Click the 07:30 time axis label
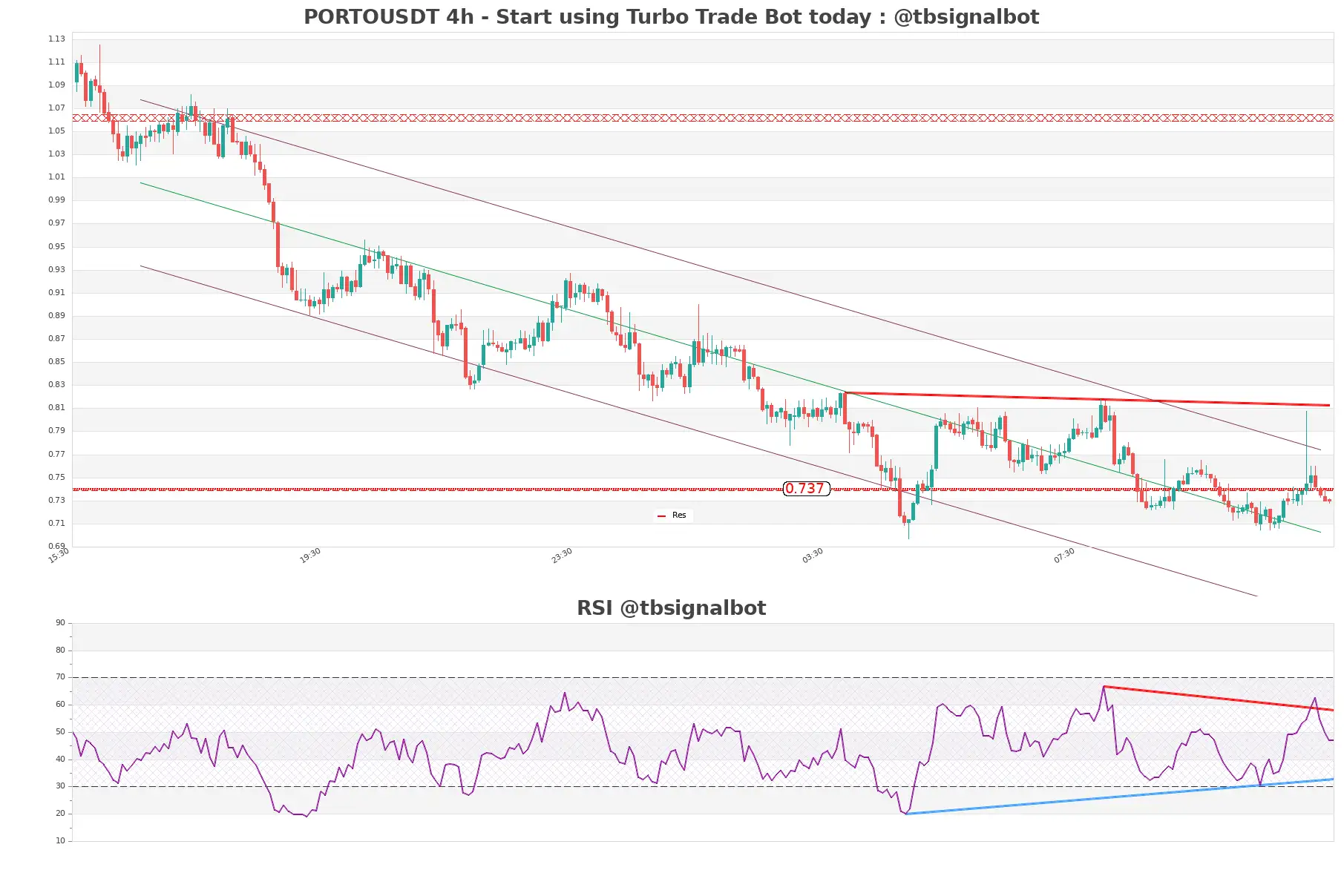The image size is (1344, 896). pyautogui.click(x=1064, y=556)
